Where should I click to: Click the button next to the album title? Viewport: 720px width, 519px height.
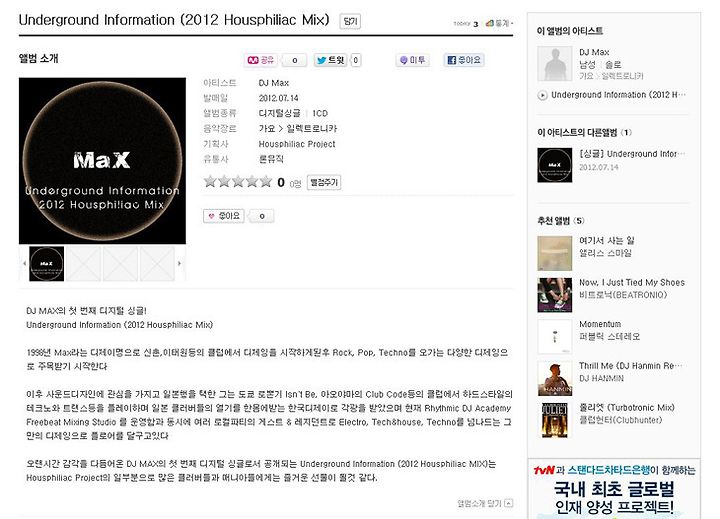pos(350,21)
